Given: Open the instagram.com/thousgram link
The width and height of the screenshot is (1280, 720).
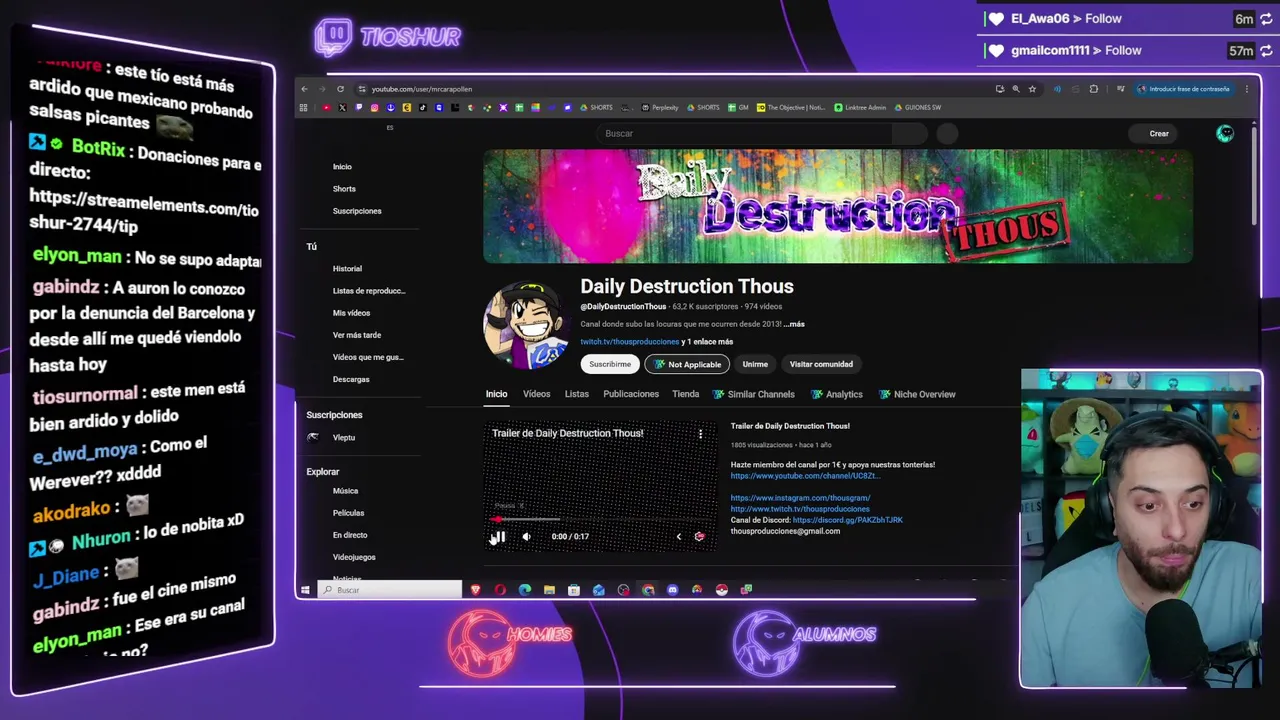Looking at the screenshot, I should [x=800, y=498].
